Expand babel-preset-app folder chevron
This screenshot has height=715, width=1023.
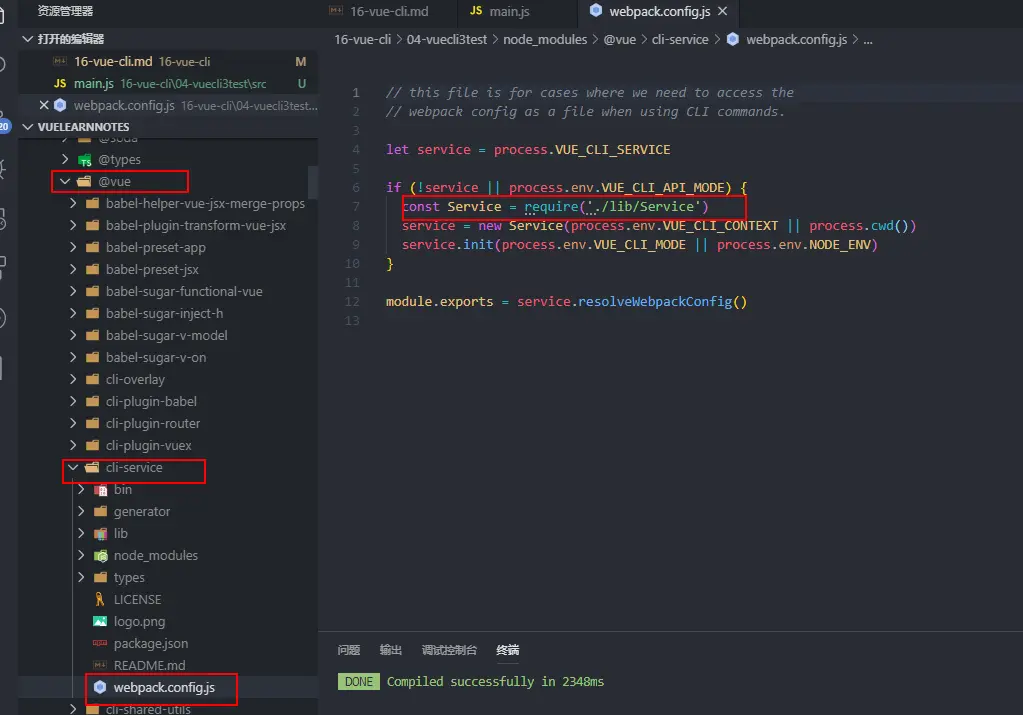72,247
